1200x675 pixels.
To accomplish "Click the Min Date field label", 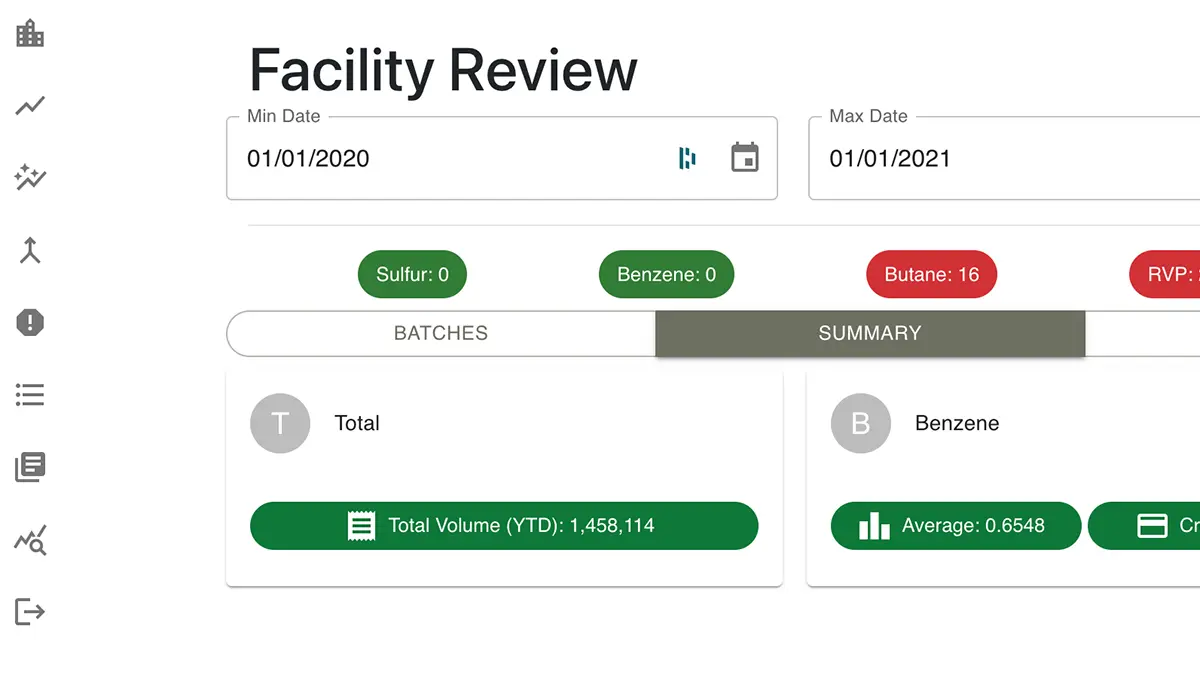I will tap(284, 116).
